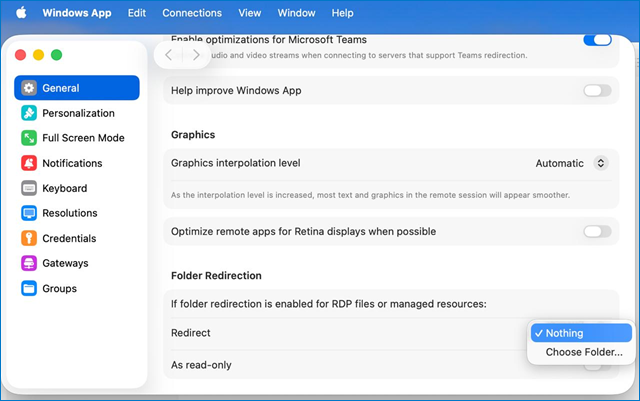Select Notifications label in settings sidebar

(72, 163)
